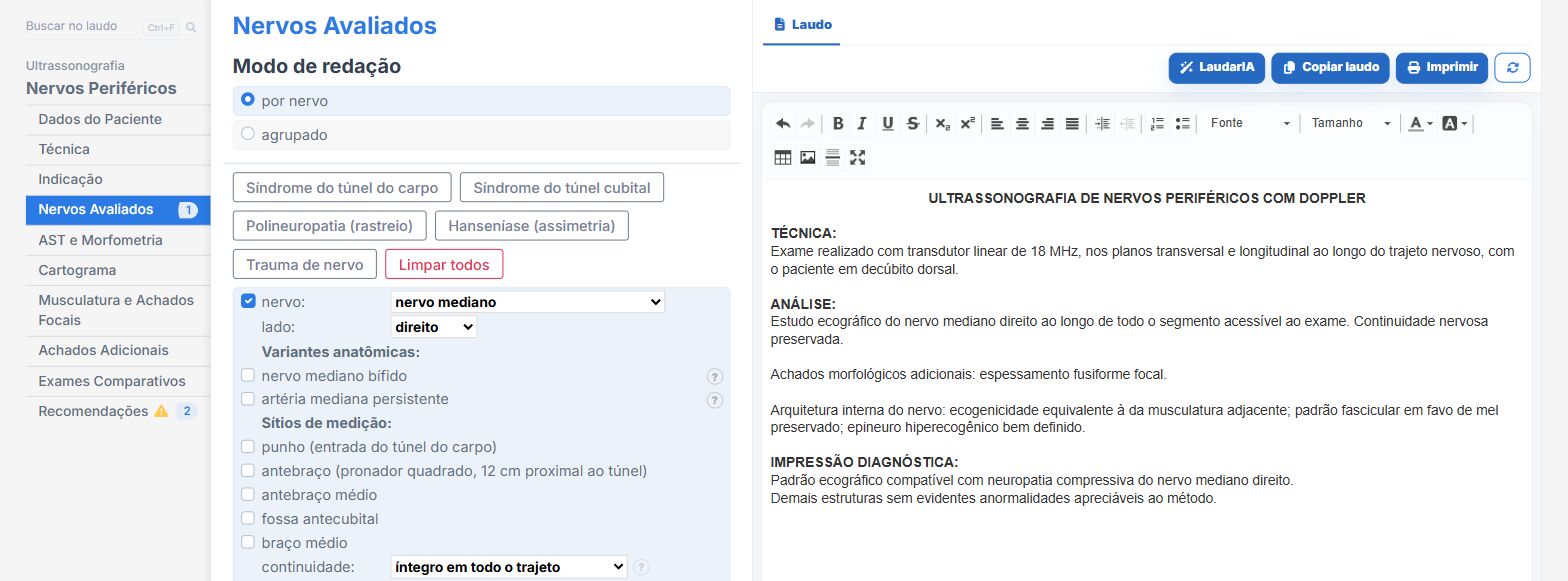1568x581 pixels.
Task: Insert an image into the report
Action: (808, 157)
